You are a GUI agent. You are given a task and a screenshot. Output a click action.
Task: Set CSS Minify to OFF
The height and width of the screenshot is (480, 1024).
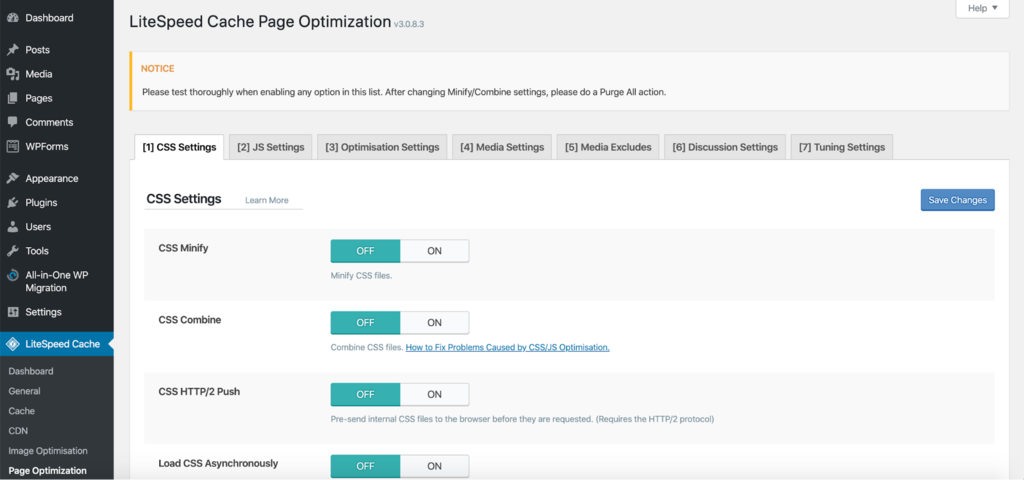(365, 251)
